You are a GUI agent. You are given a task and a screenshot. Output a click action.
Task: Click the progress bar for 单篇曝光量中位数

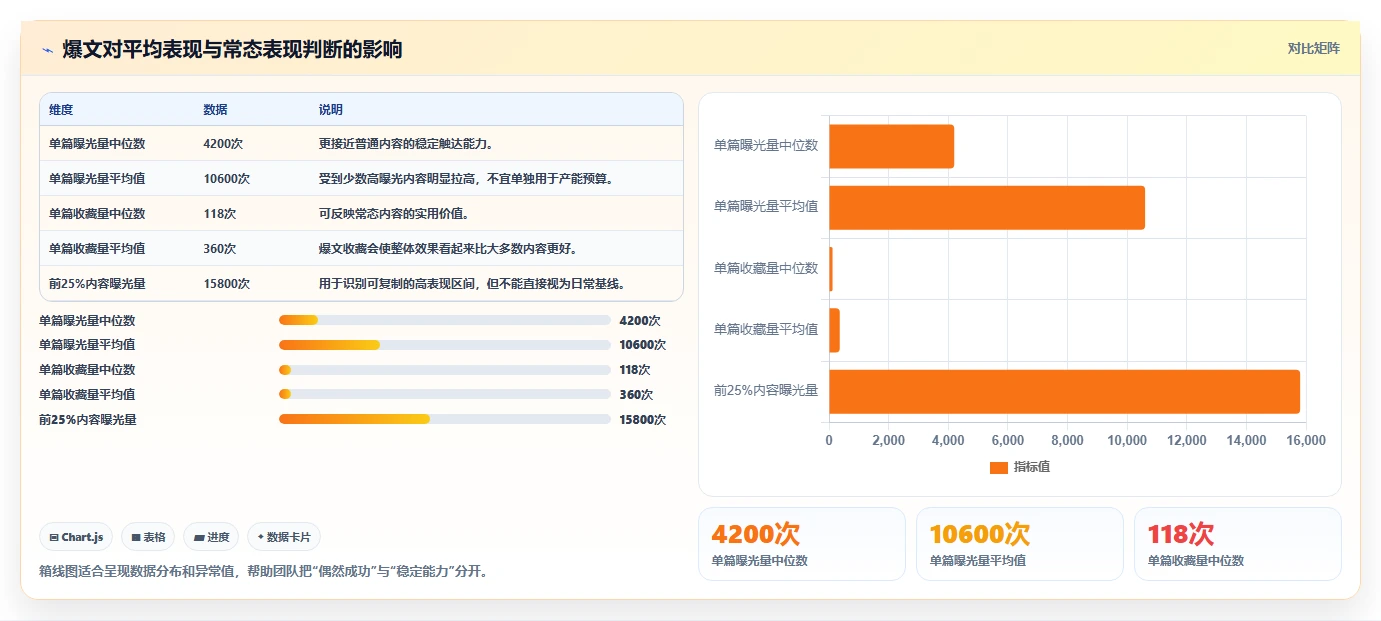coord(444,320)
